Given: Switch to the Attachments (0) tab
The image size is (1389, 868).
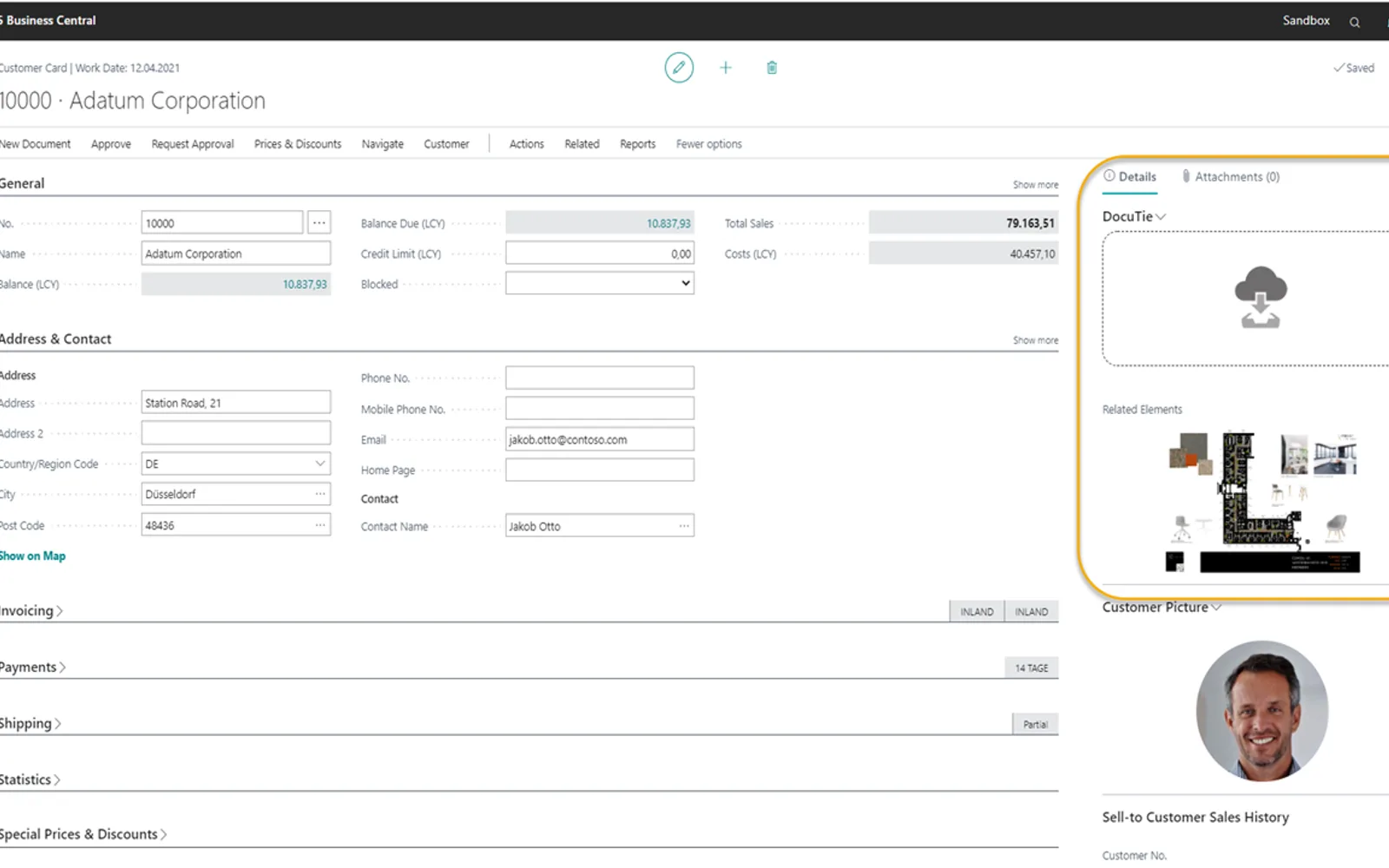Looking at the screenshot, I should (1230, 176).
